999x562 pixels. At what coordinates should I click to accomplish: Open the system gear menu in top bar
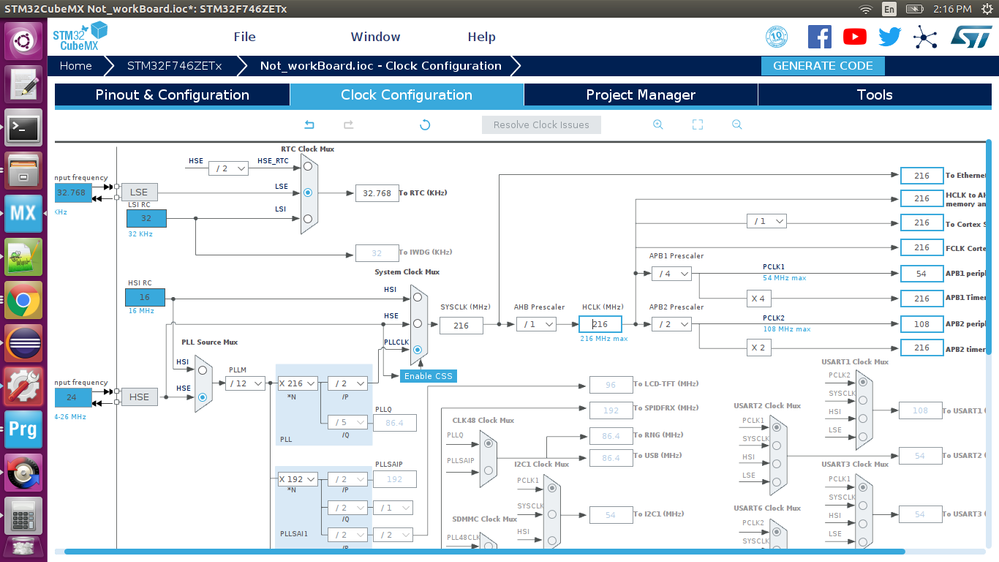point(987,9)
